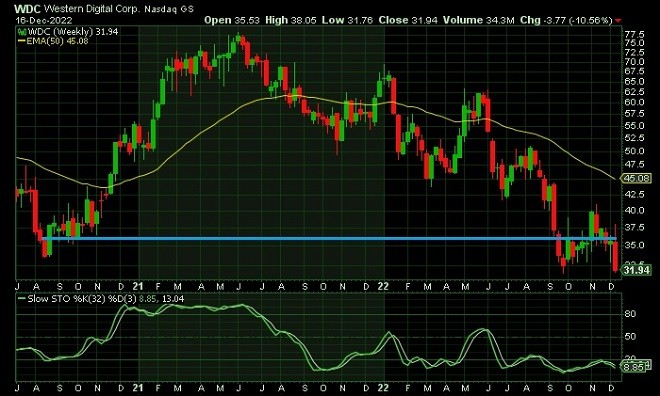Click the Chg -3.77 (-10.56%) value
The height and width of the screenshot is (396, 660).
tap(566, 20)
